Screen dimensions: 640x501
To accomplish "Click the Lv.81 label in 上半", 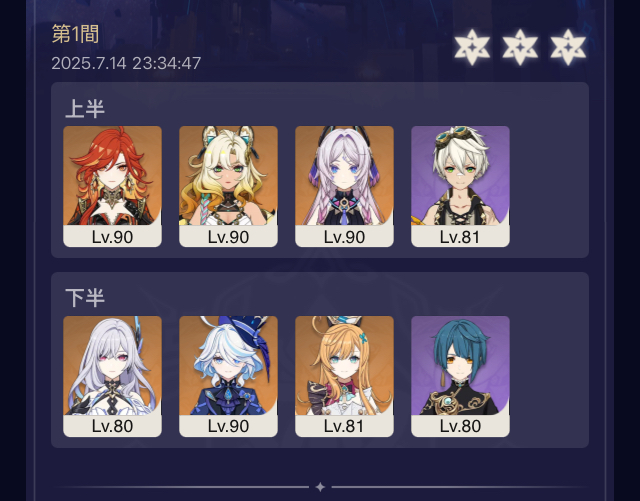I will (460, 237).
